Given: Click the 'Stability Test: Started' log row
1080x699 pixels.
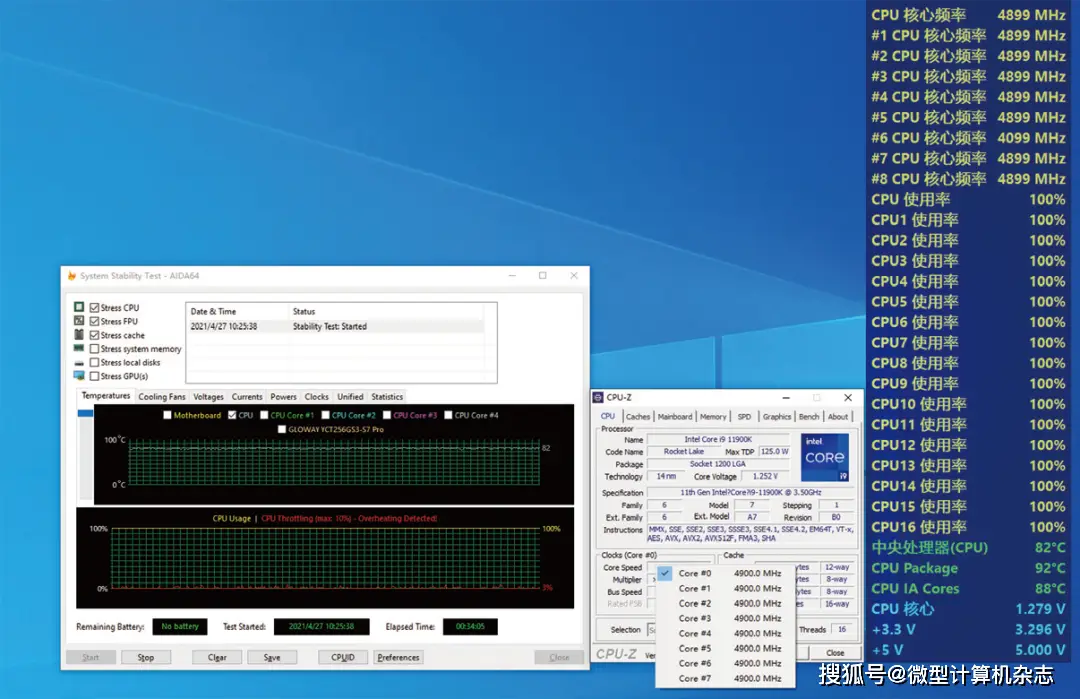Looking at the screenshot, I should pyautogui.click(x=335, y=326).
